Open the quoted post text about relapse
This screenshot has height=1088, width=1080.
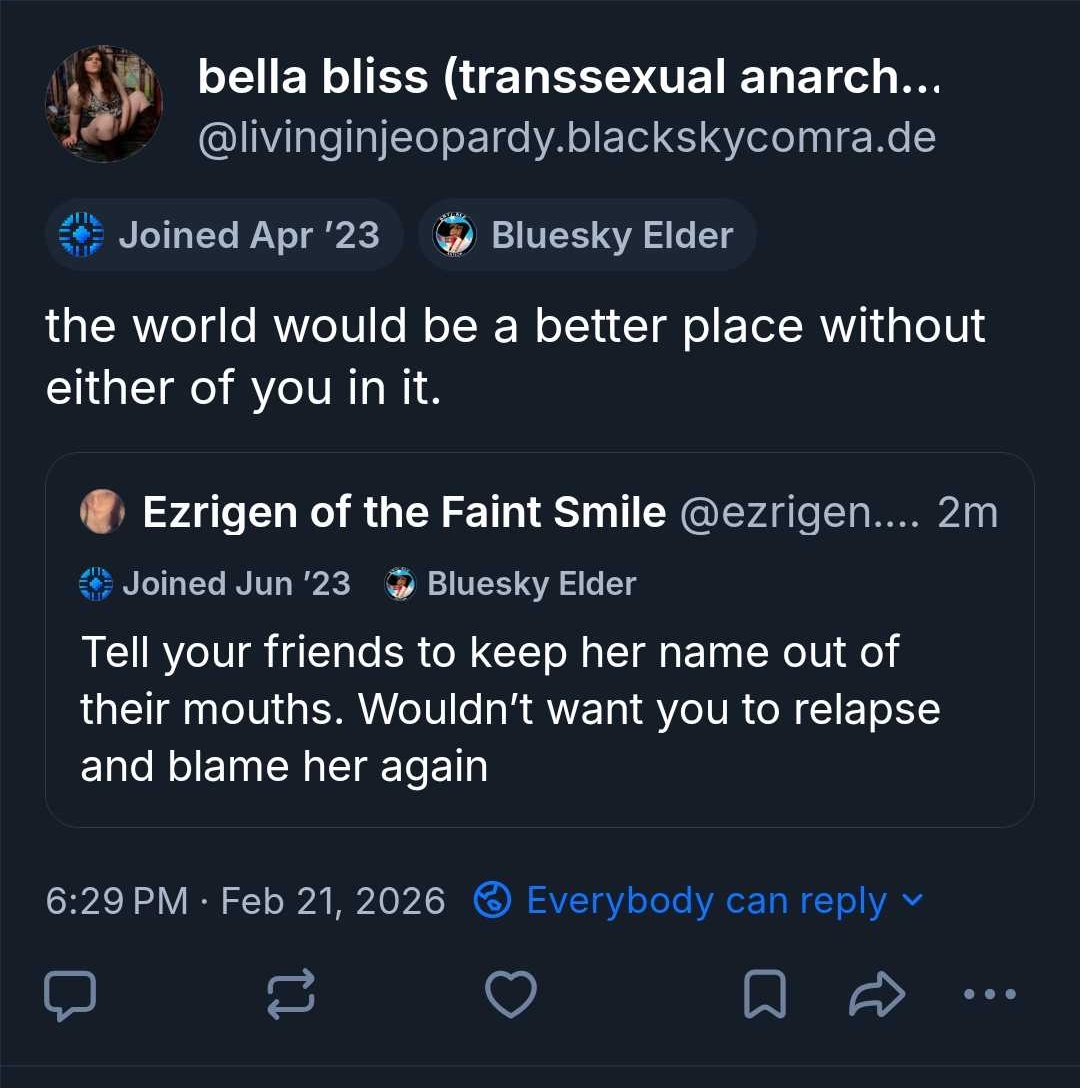(510, 709)
